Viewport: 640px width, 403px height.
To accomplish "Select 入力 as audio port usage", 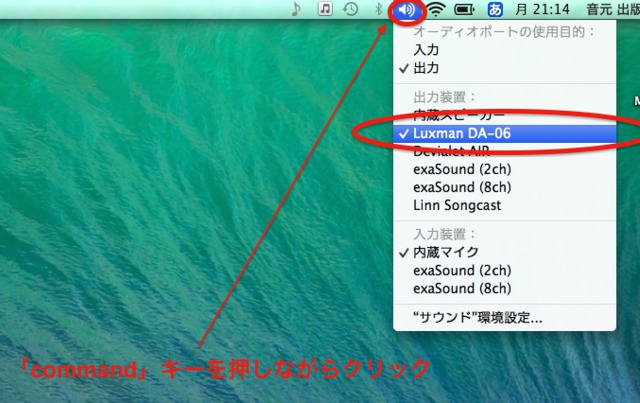I will point(504,50).
